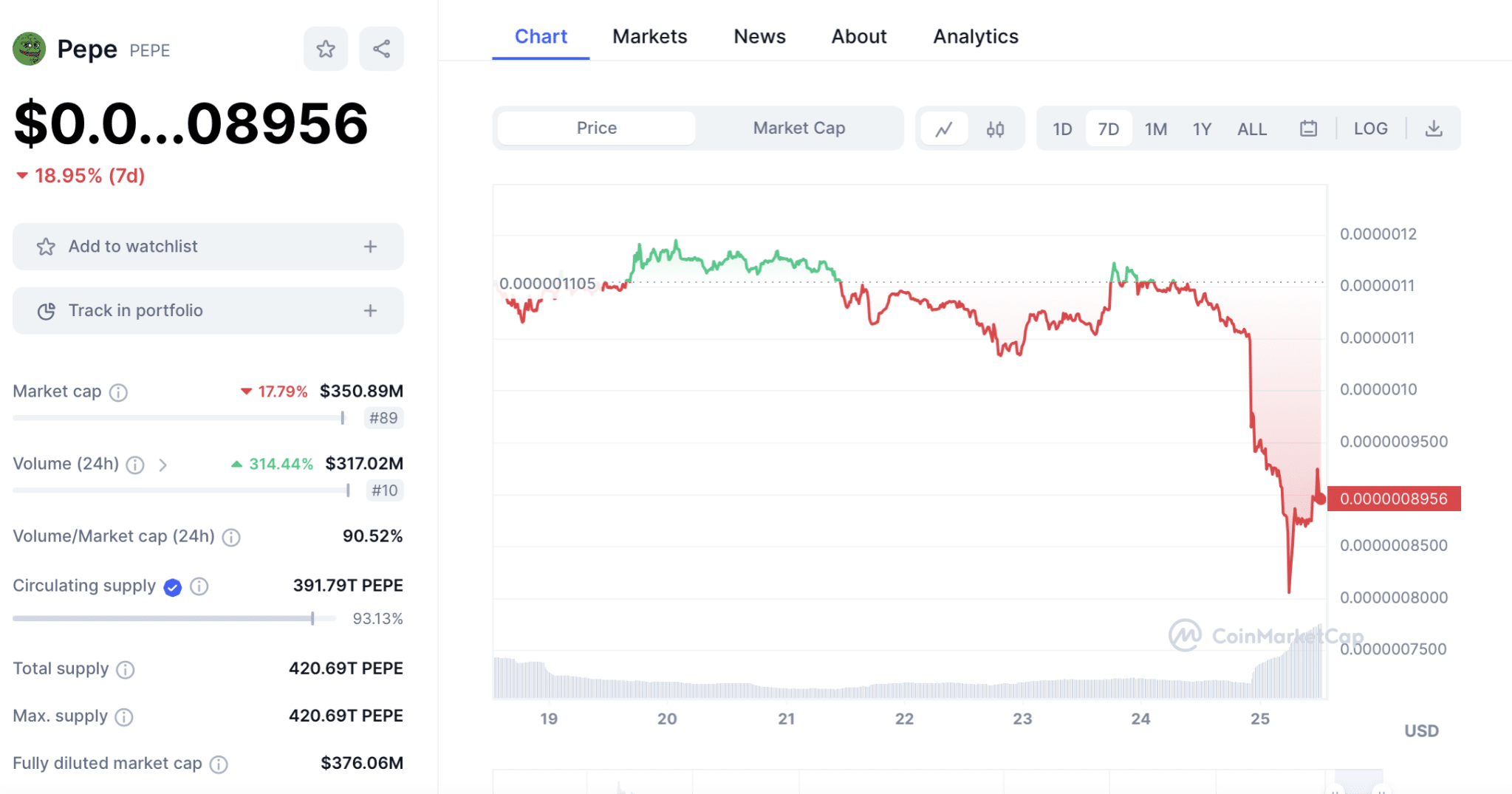Show Volume (24h) info tooltip
This screenshot has width=1512, height=794.
pos(135,465)
